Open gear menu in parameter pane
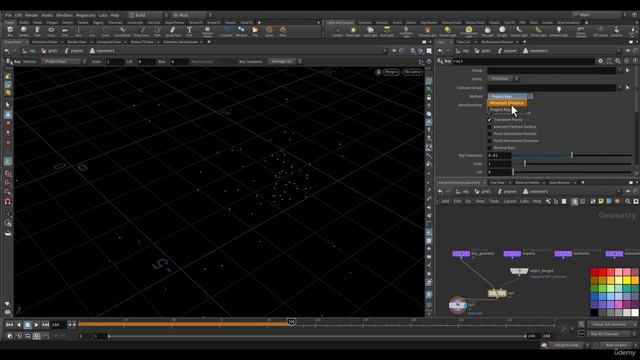The image size is (640, 360). 600,61
